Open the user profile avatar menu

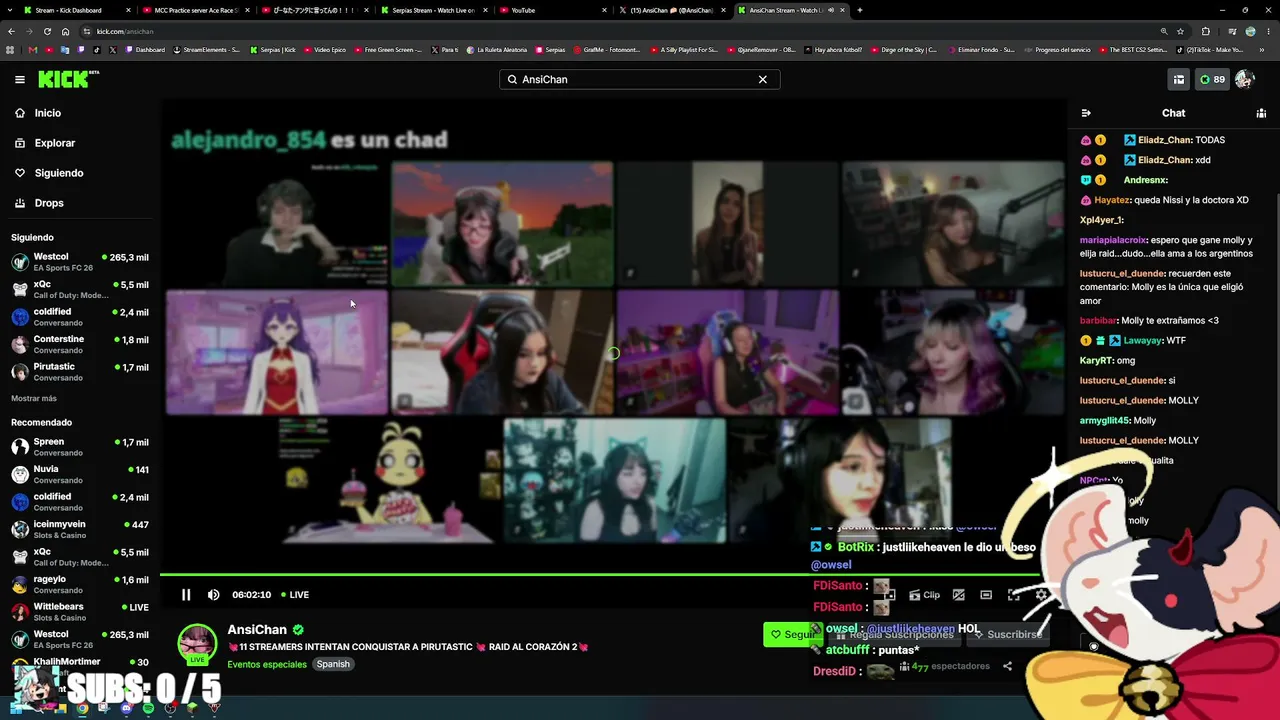pyautogui.click(x=1244, y=79)
